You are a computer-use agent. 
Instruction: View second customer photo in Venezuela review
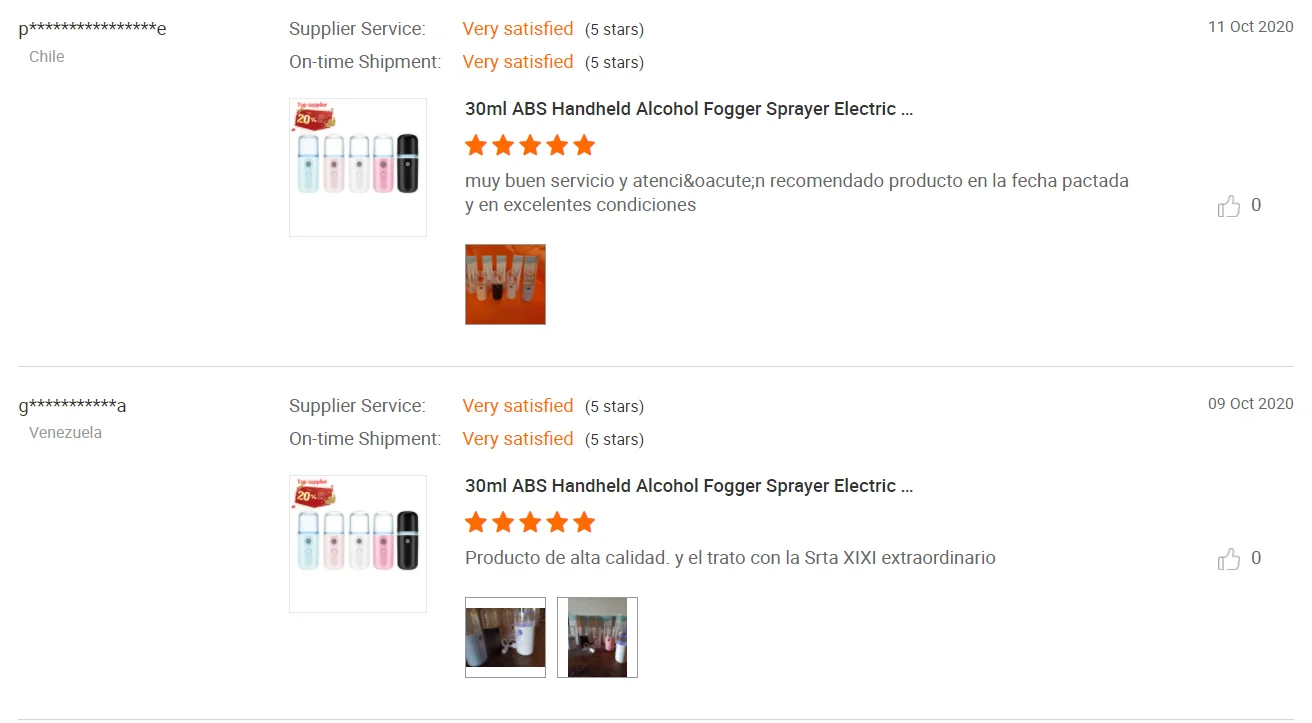[597, 637]
